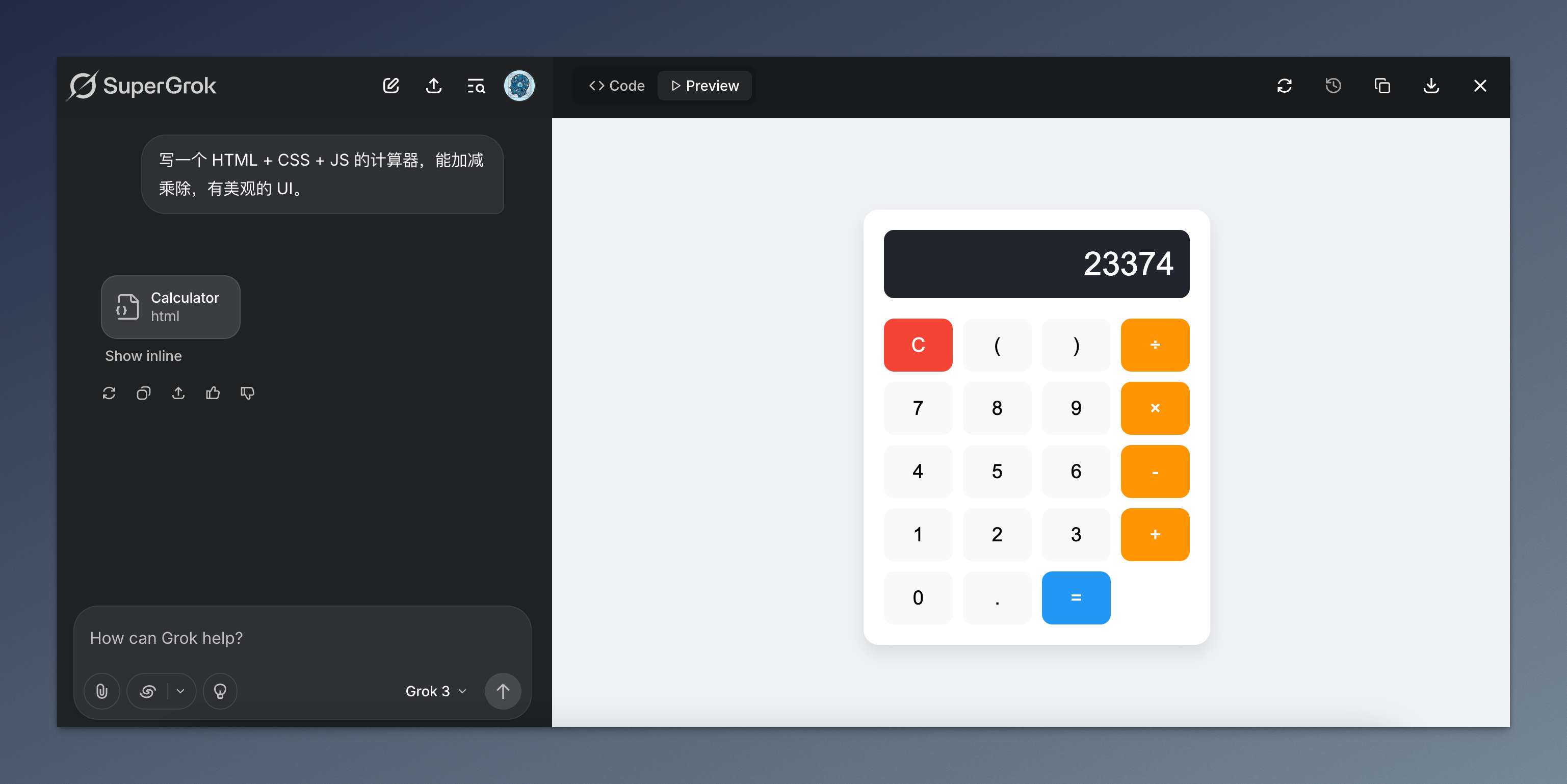1567x784 pixels.
Task: Switch to the Code tab
Action: 617,86
